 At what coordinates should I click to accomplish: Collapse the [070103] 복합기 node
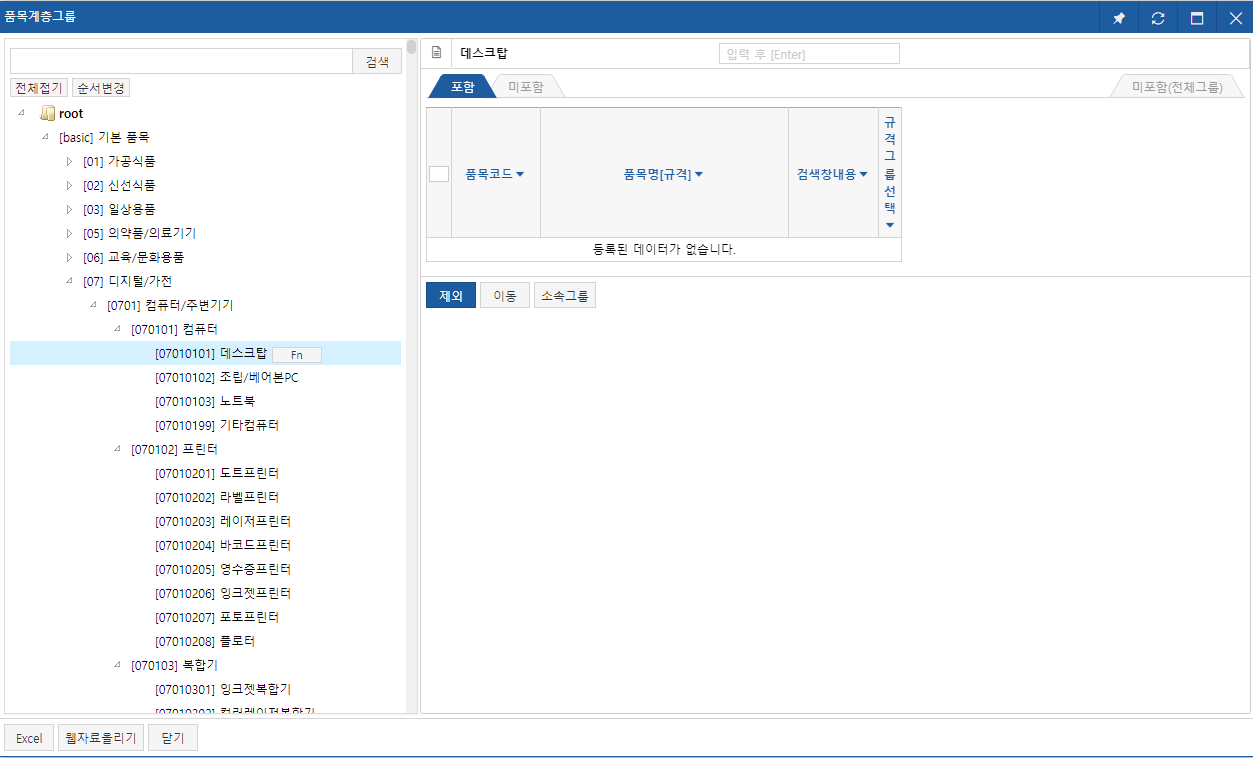(x=117, y=664)
